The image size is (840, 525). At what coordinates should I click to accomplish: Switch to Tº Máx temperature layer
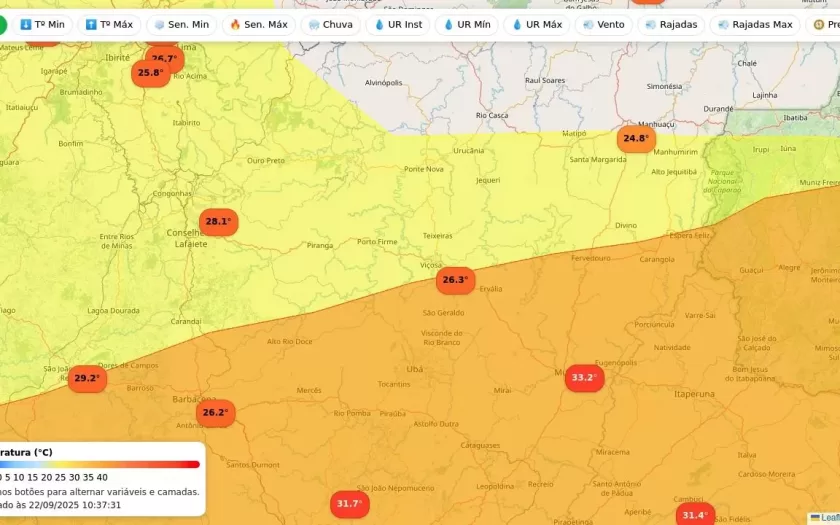(x=109, y=24)
